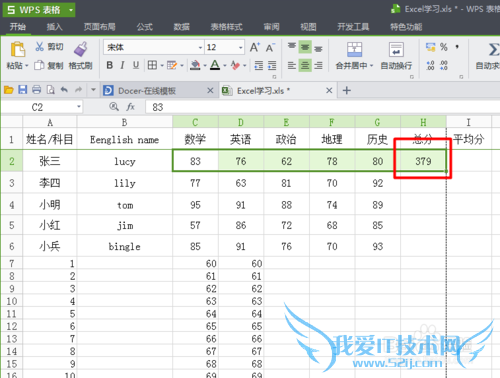The image size is (500, 378).
Task: Increase decimal places
Action: tap(430, 65)
